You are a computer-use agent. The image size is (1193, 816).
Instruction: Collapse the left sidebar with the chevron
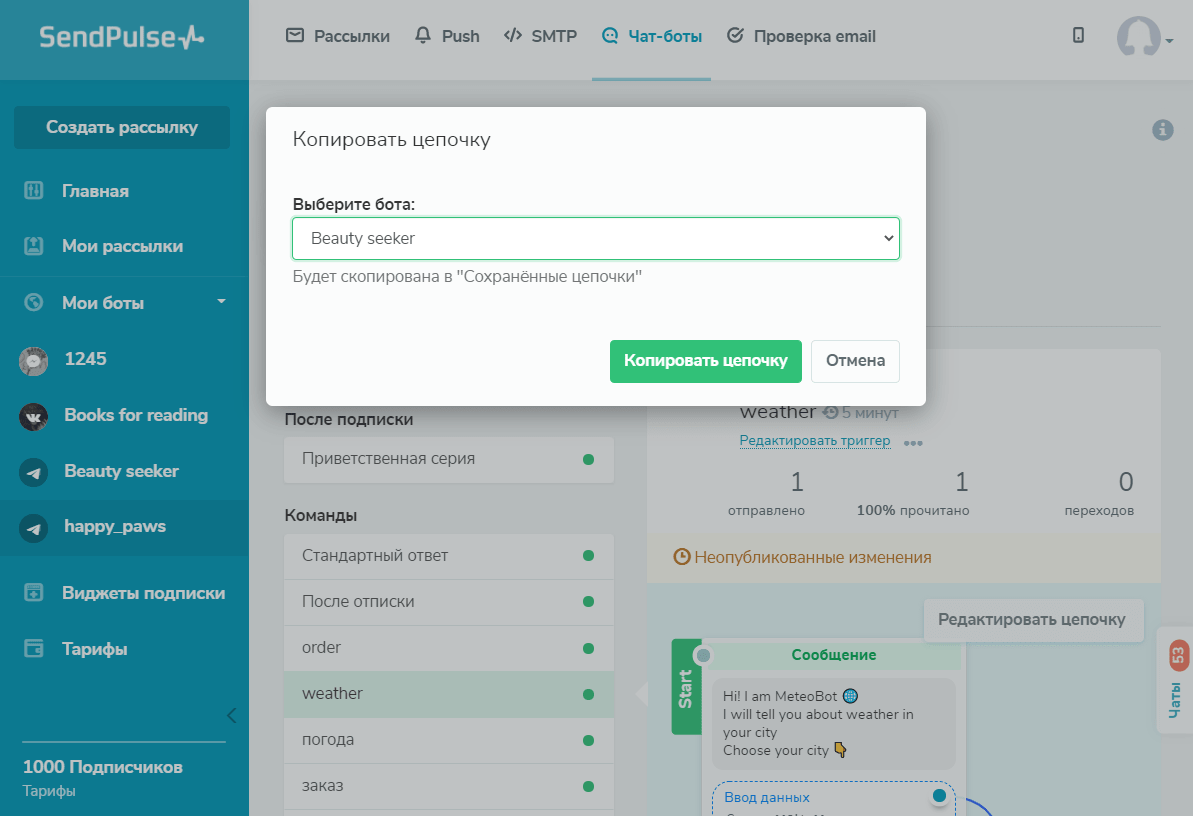tap(232, 715)
